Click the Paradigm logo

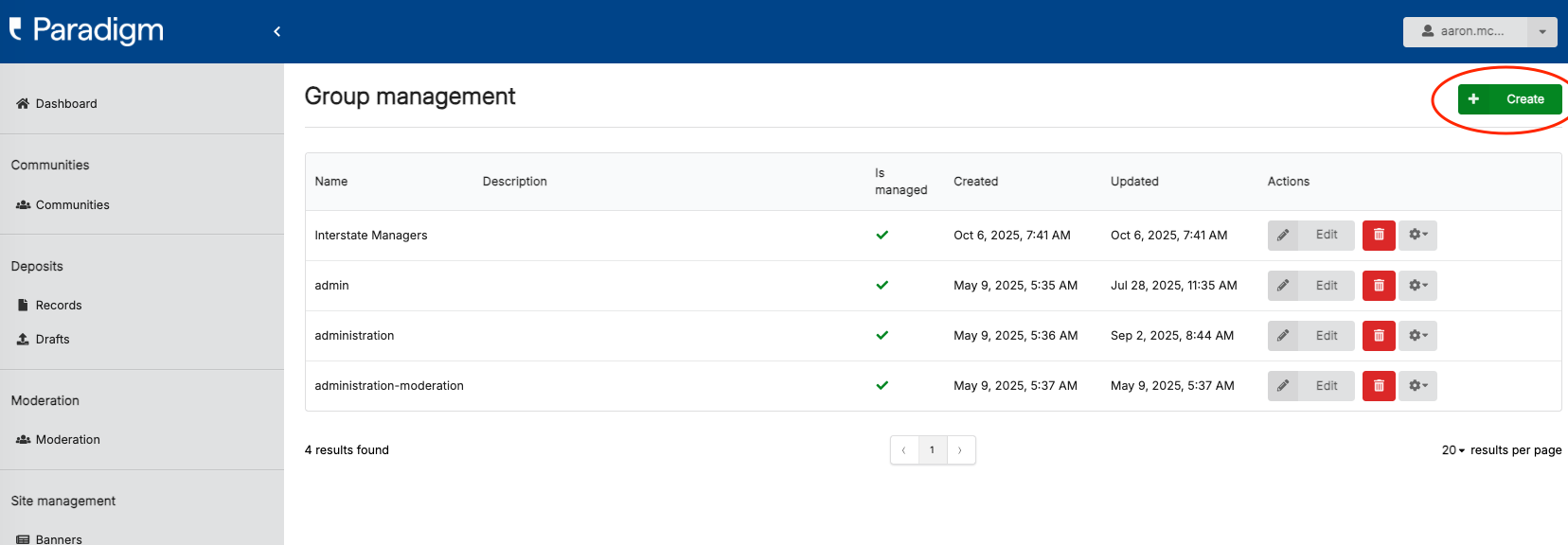(87, 30)
